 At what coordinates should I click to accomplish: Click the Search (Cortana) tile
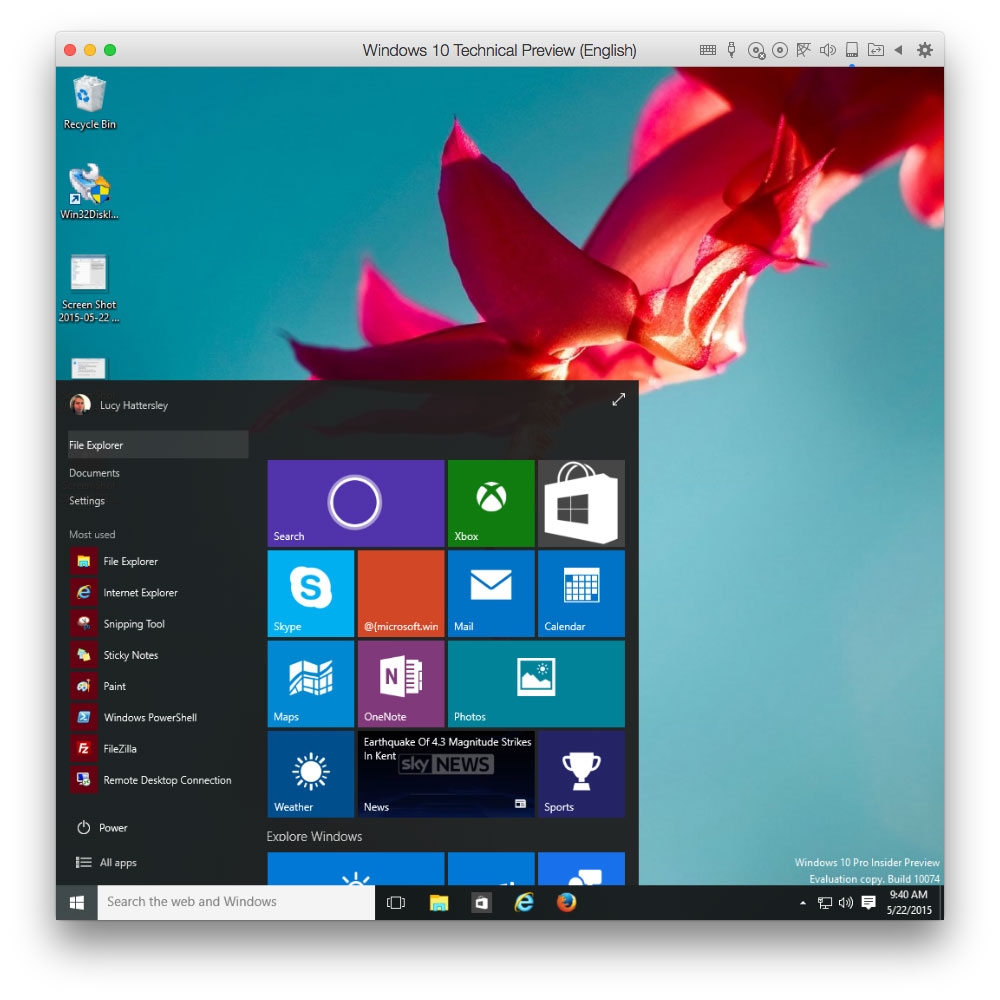coord(355,503)
